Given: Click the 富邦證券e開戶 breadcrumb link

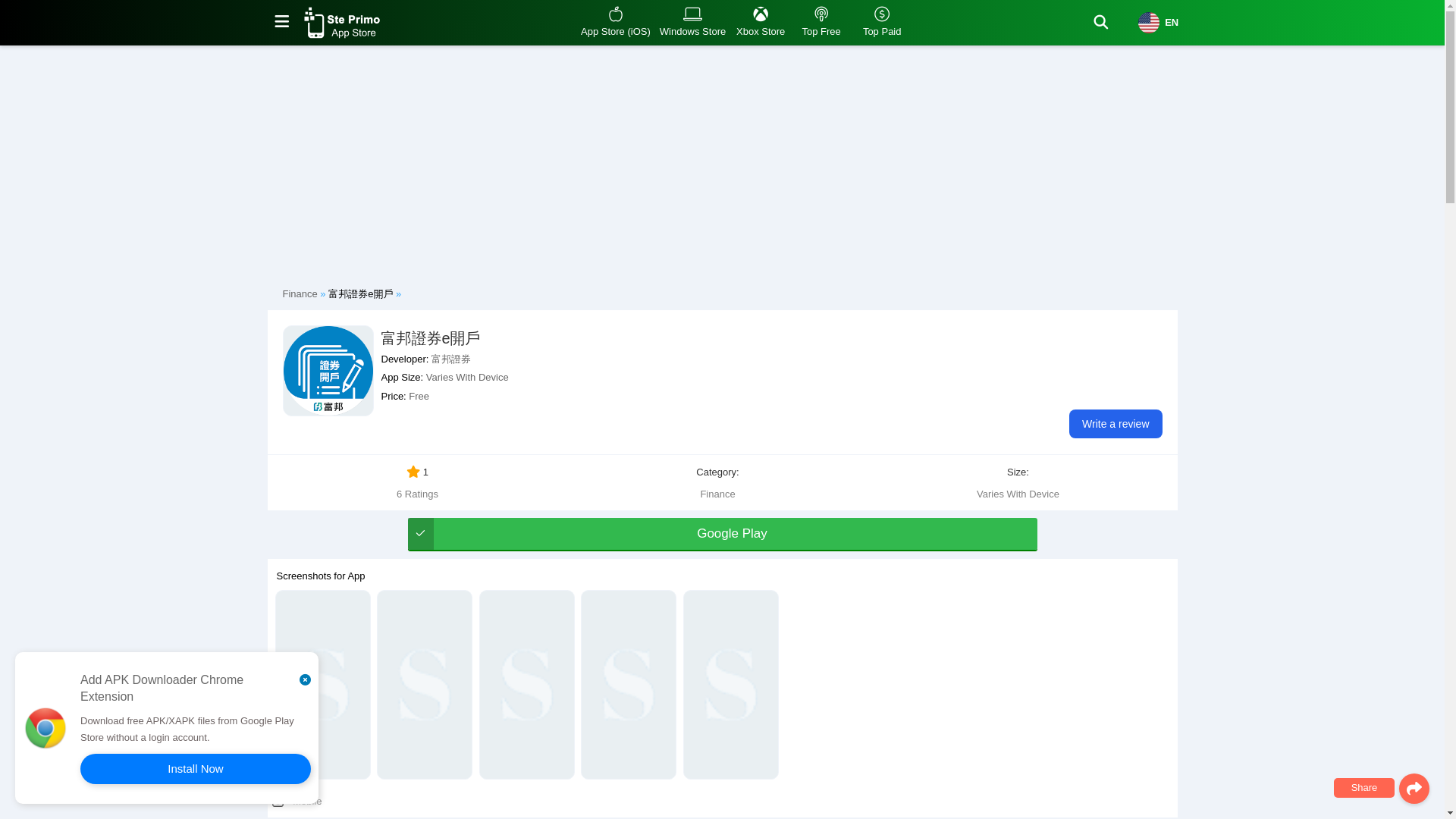Looking at the screenshot, I should 360,294.
